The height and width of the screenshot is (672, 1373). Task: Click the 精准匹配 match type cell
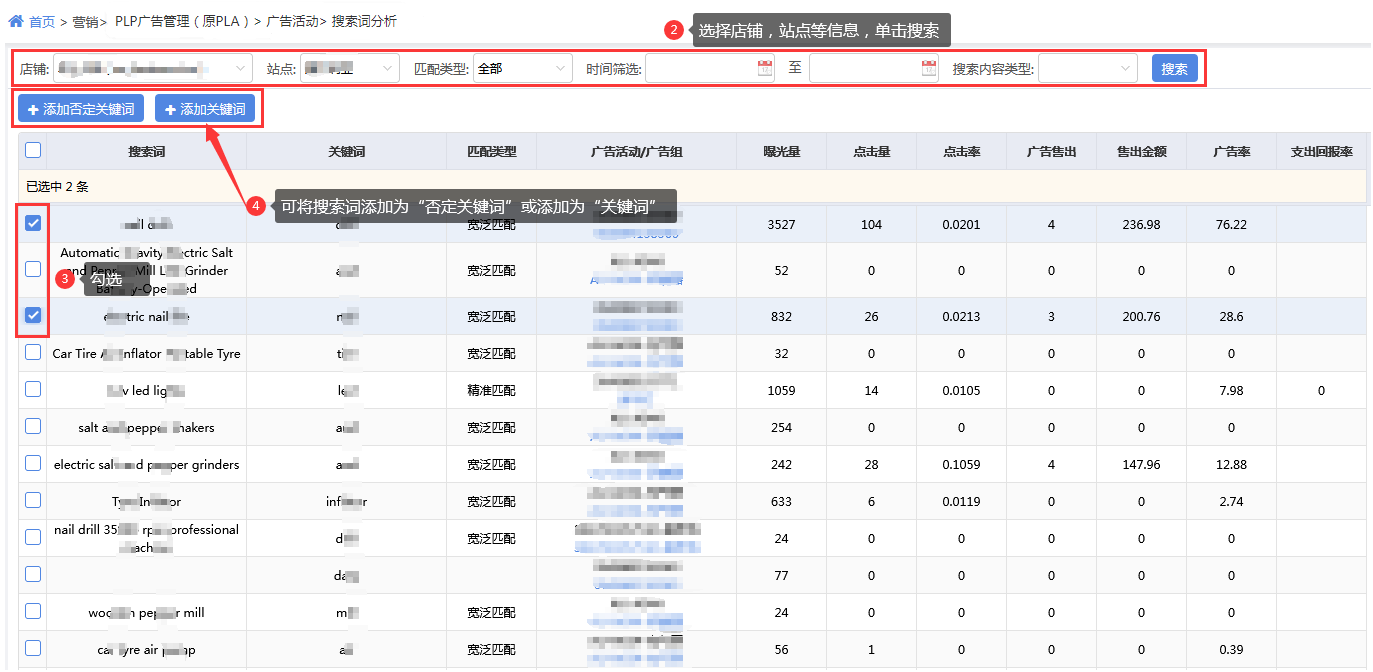click(x=492, y=391)
